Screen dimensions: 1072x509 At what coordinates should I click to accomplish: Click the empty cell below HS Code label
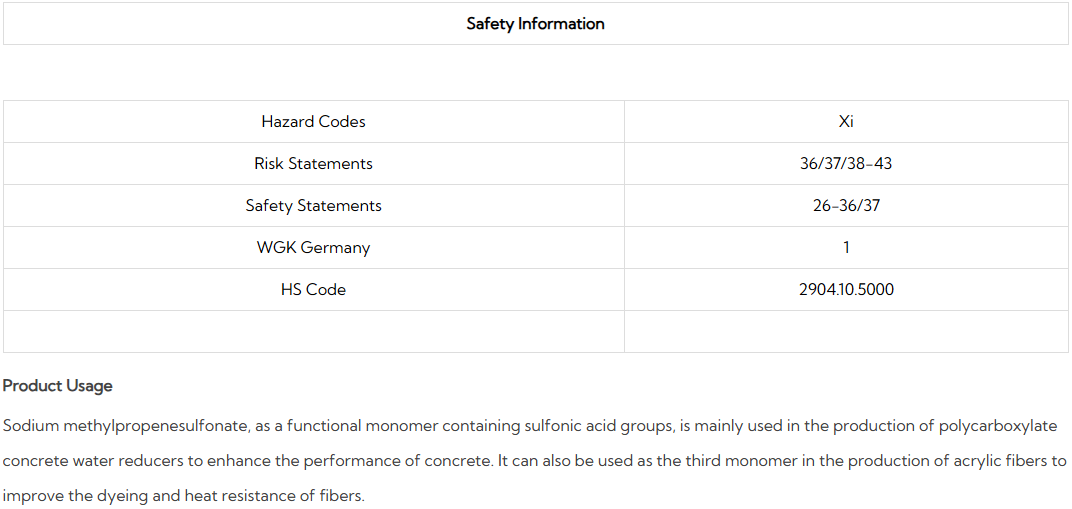point(313,331)
